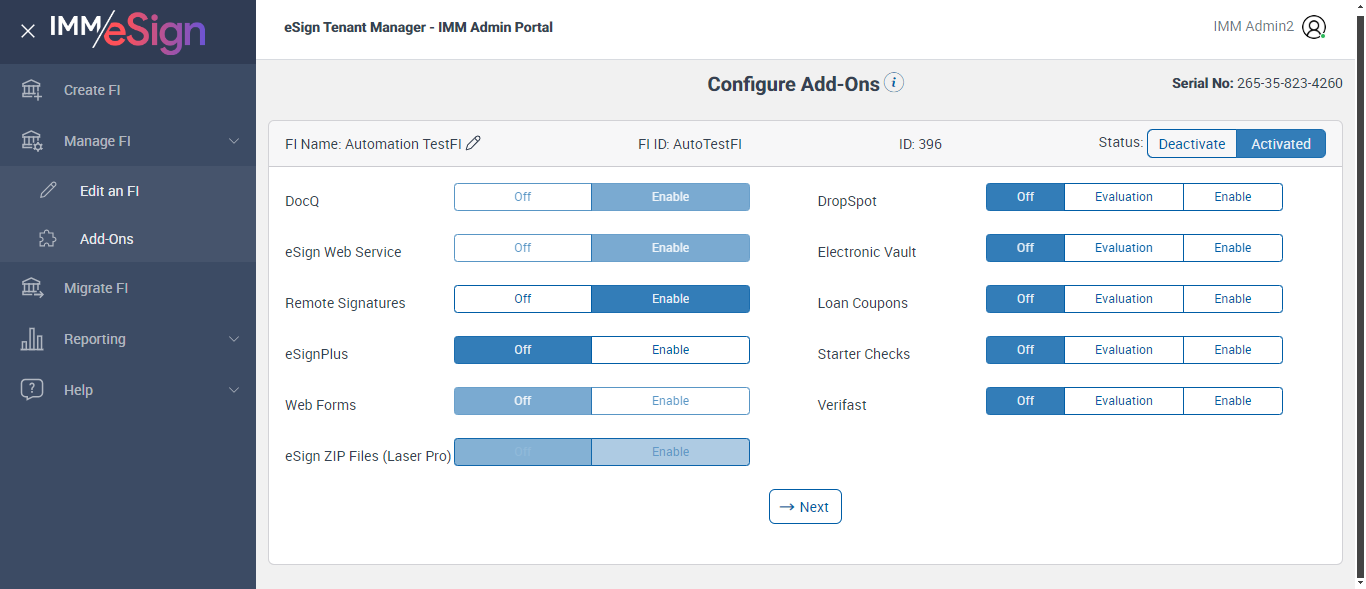The image size is (1366, 589).
Task: Click the info icon beside Configure Add-Ons
Action: coord(894,83)
